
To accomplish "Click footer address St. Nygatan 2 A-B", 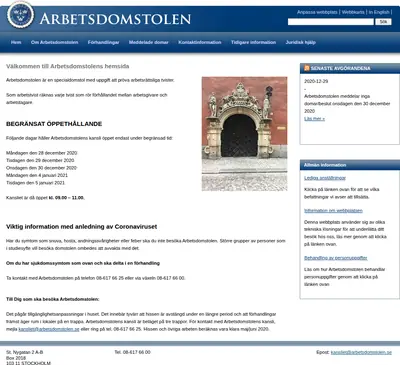I will point(25,352).
